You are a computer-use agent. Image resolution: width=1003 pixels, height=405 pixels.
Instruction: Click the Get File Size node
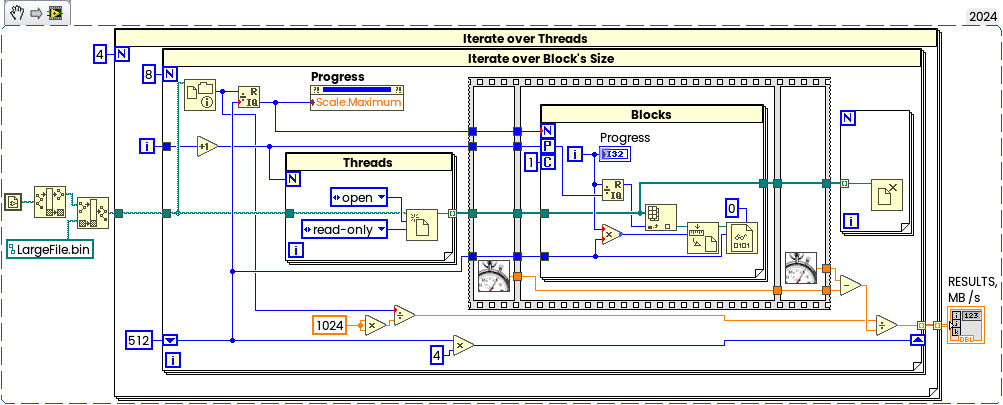click(x=200, y=96)
